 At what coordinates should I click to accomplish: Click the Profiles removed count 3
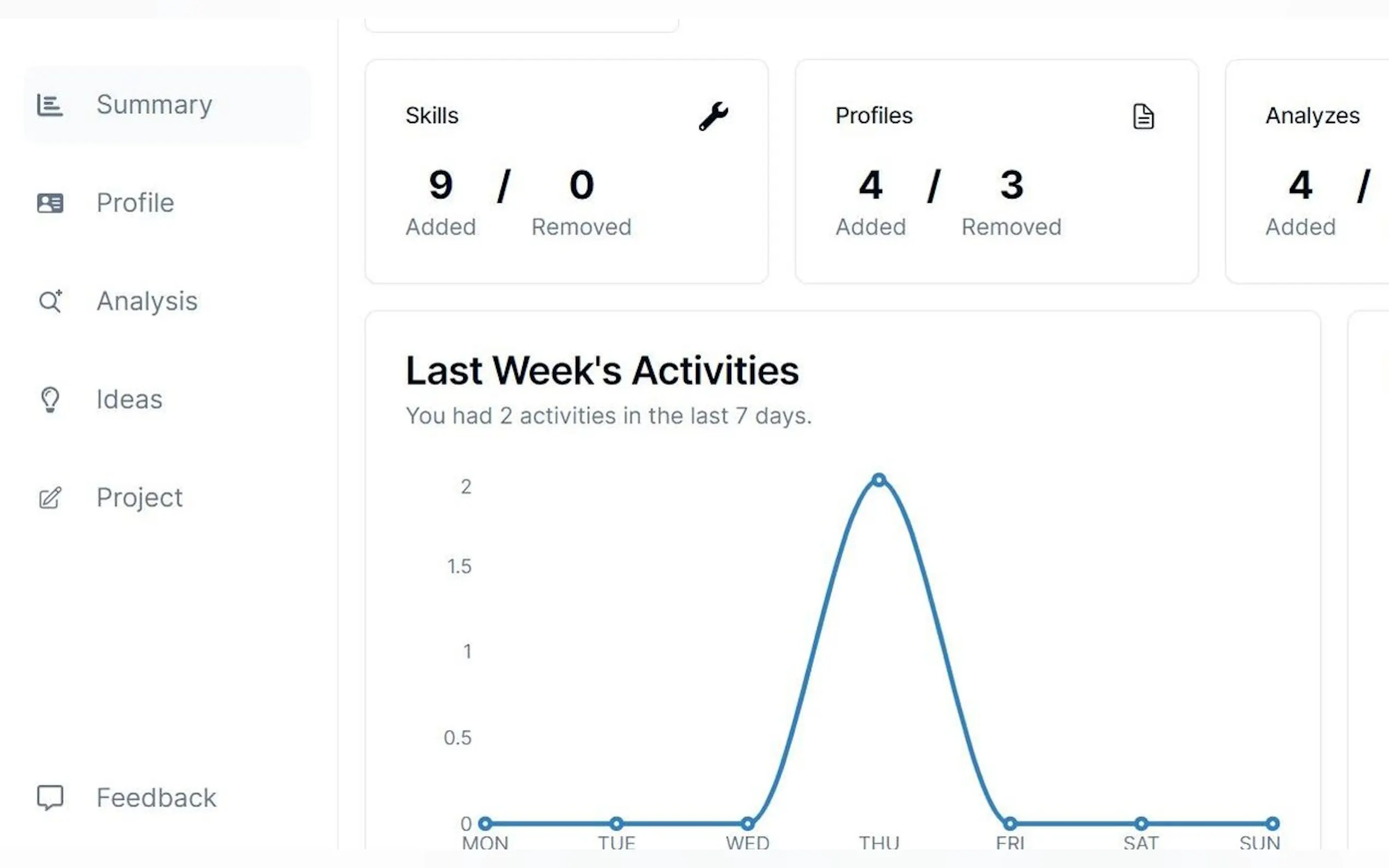[x=1011, y=185]
